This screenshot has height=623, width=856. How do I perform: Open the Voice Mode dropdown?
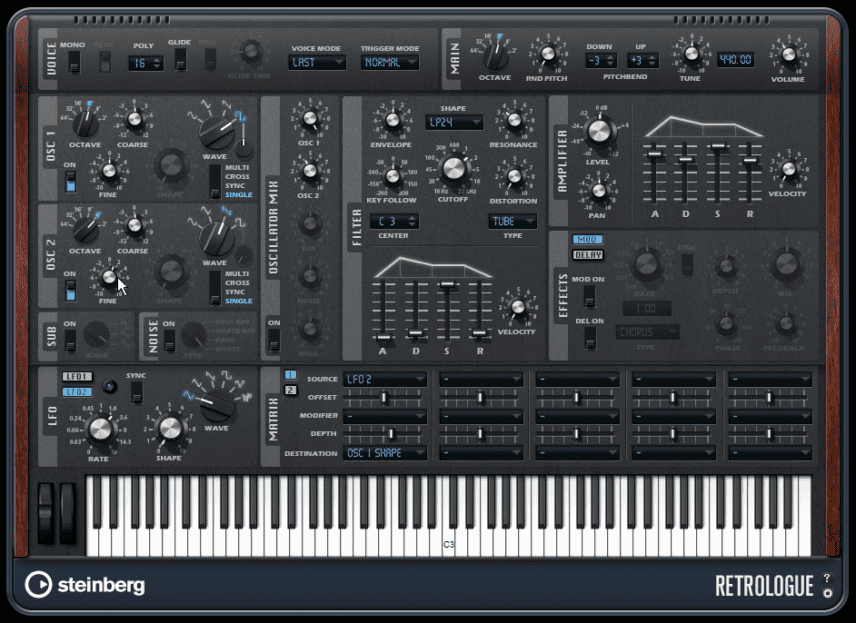(x=317, y=63)
